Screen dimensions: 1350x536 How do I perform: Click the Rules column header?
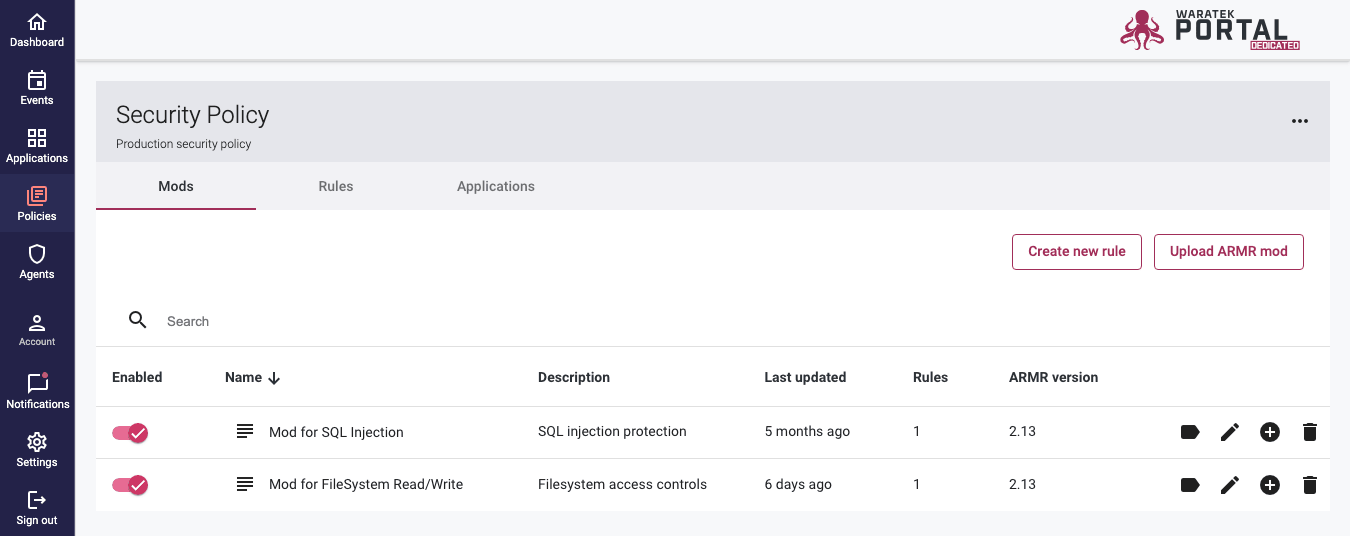[930, 377]
